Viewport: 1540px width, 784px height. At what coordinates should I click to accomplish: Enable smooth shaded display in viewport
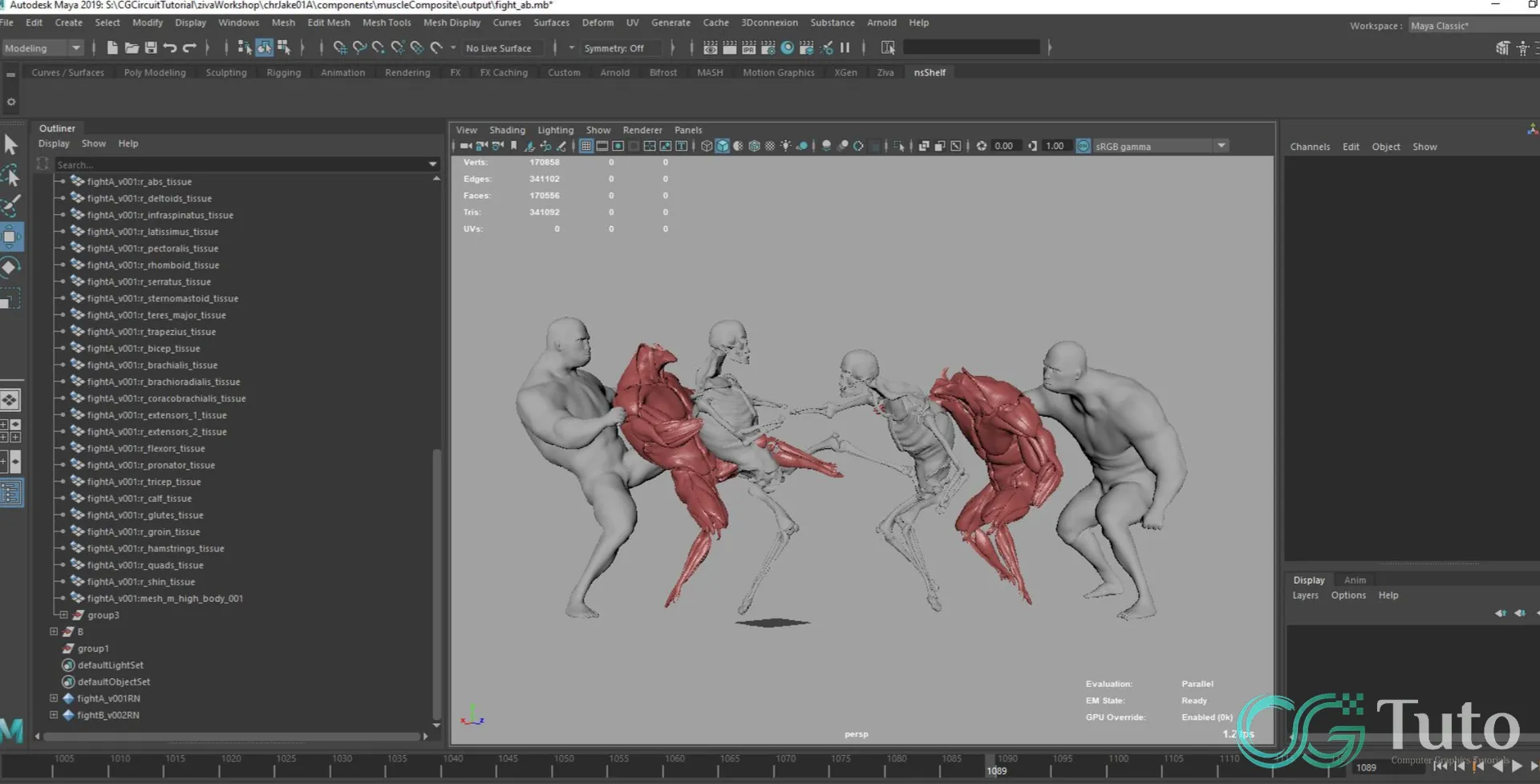[x=721, y=146]
